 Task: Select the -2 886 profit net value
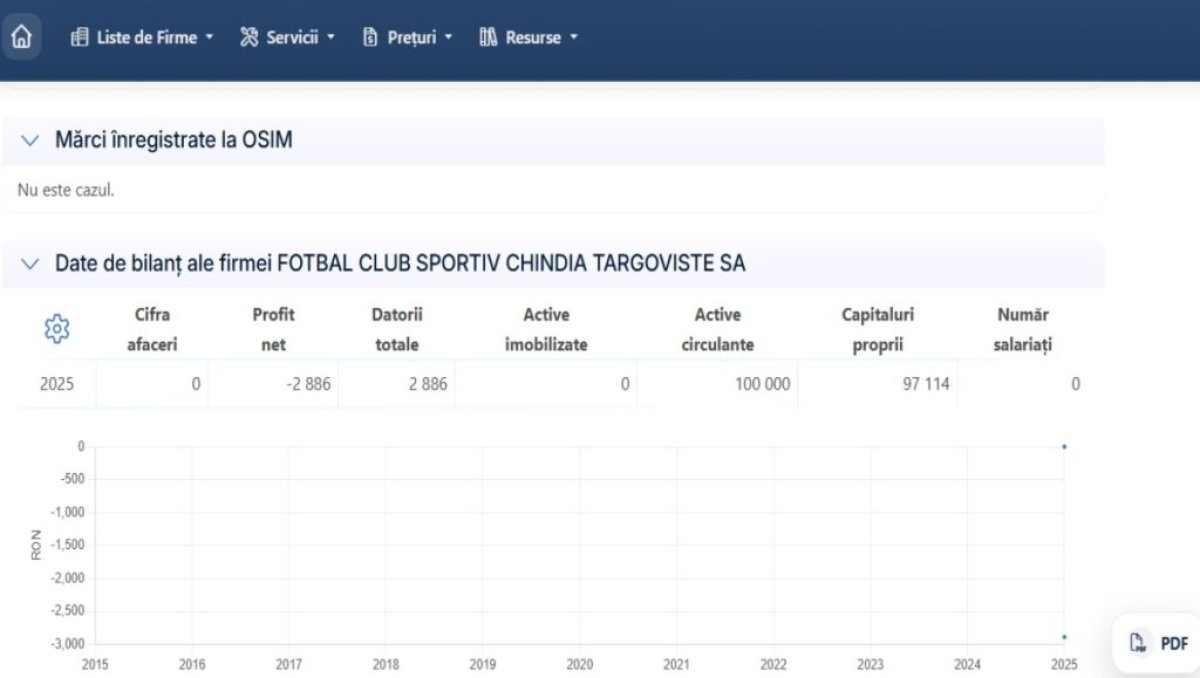tap(308, 384)
